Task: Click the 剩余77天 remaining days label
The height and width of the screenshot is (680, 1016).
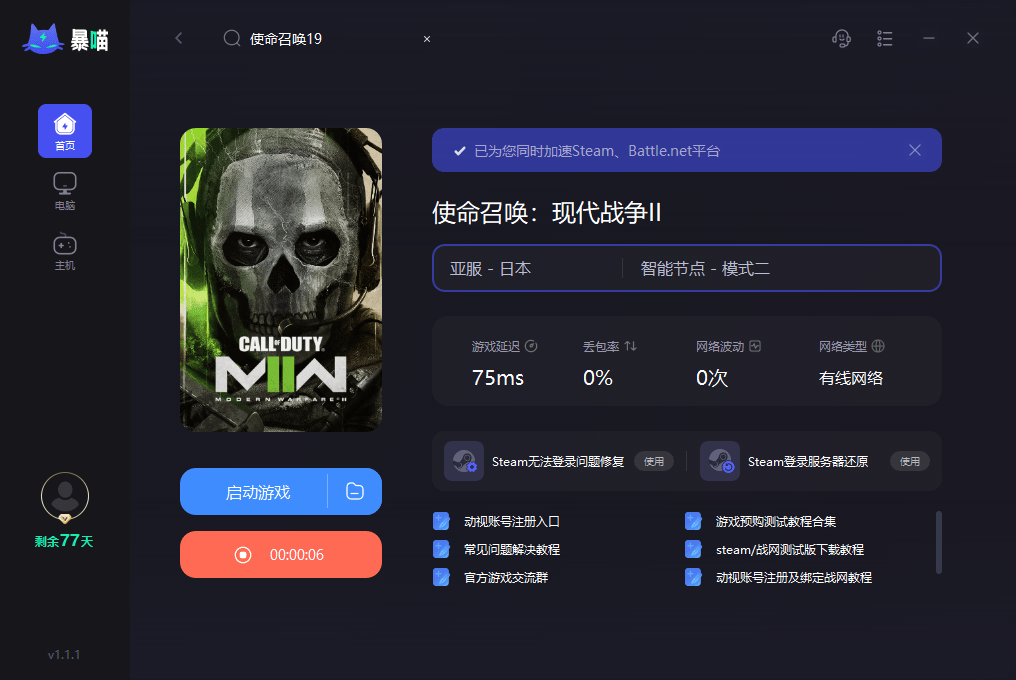Action: [64, 541]
